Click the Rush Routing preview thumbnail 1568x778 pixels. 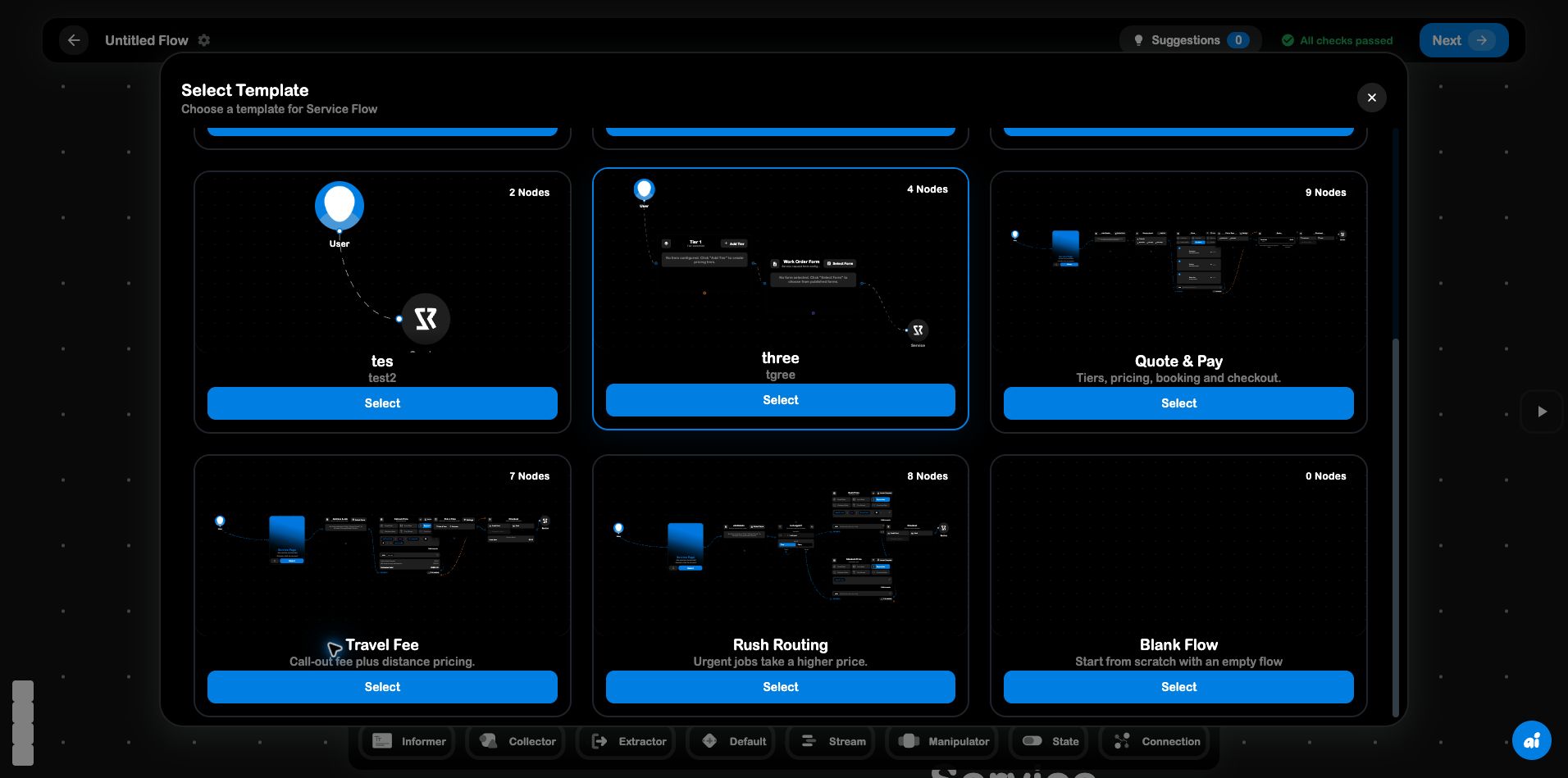tap(780, 547)
